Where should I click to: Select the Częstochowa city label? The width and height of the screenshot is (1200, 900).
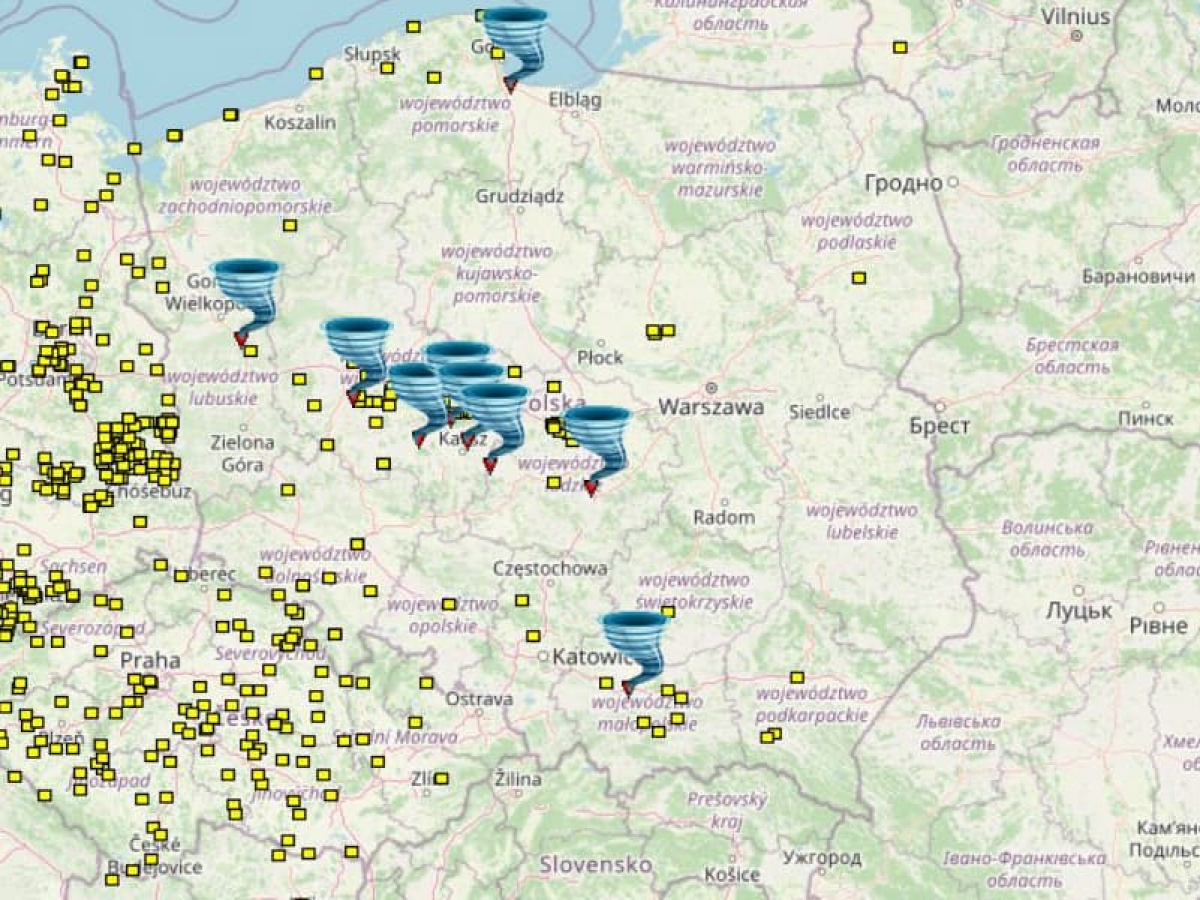[549, 568]
